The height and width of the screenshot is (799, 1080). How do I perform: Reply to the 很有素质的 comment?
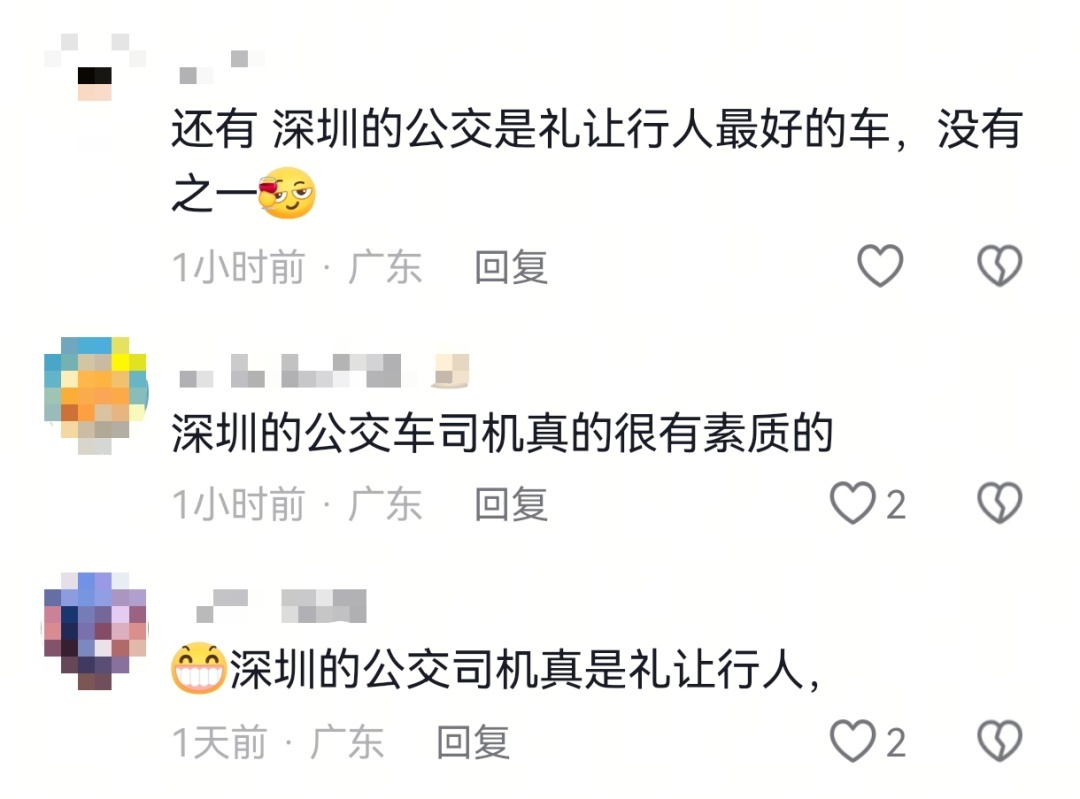(511, 504)
